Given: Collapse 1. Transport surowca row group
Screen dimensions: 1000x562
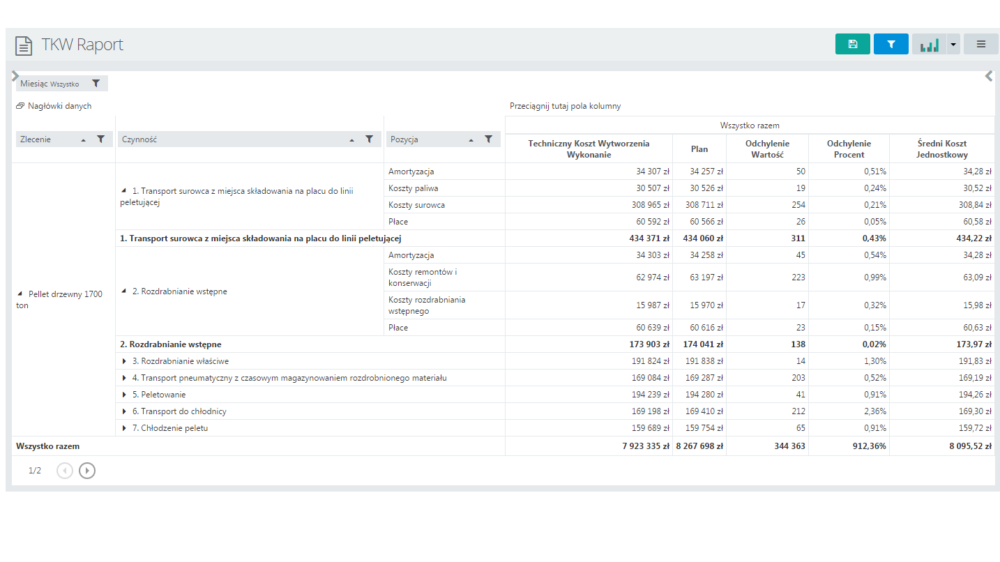Looking at the screenshot, I should coord(124,191).
